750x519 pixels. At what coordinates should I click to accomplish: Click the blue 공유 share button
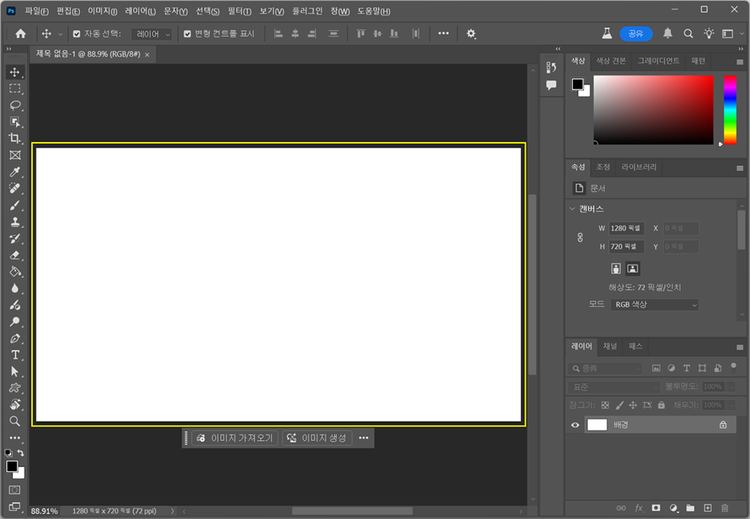pos(635,34)
